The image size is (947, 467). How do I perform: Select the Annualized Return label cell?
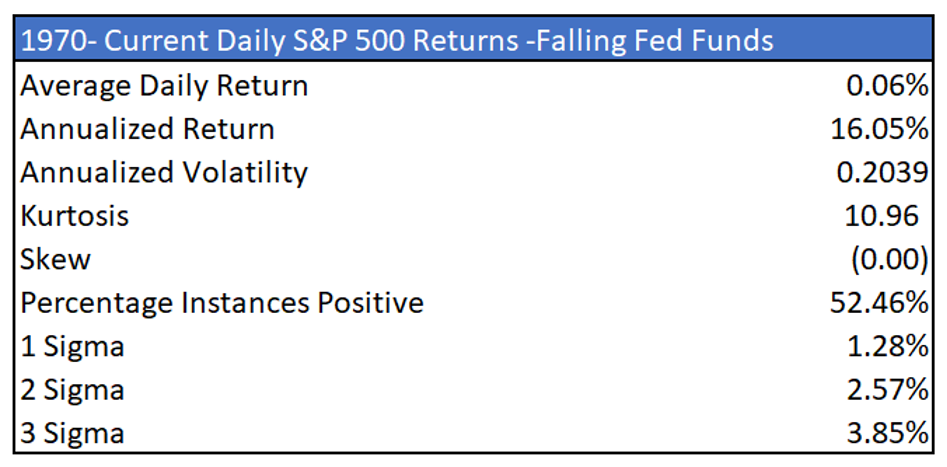coord(147,129)
